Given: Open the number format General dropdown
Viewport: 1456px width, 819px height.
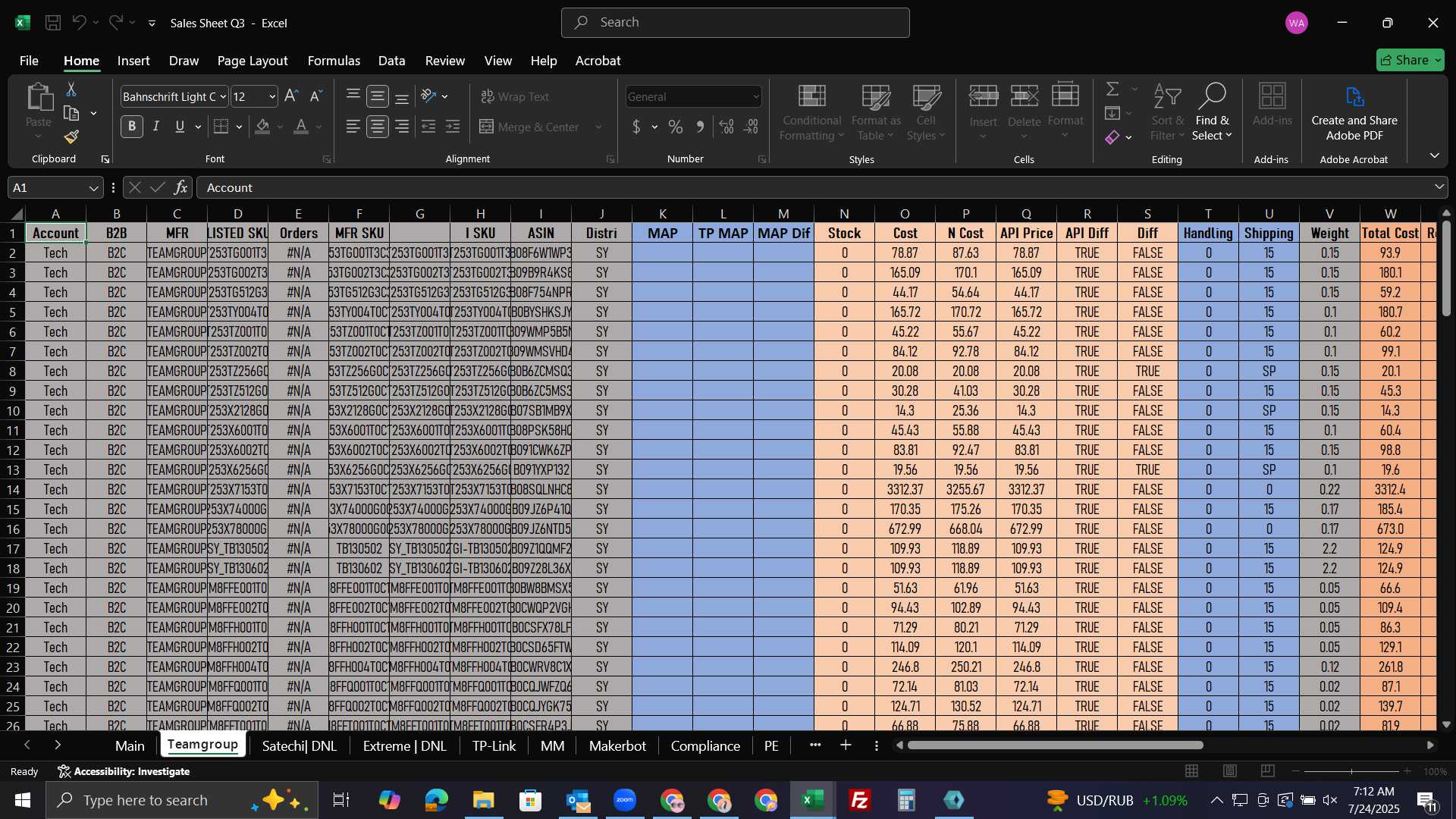Looking at the screenshot, I should pyautogui.click(x=756, y=96).
